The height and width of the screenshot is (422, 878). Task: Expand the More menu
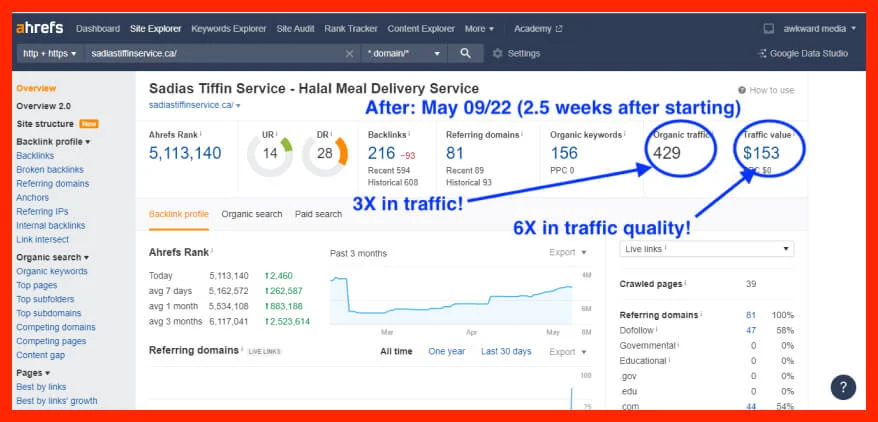479,29
